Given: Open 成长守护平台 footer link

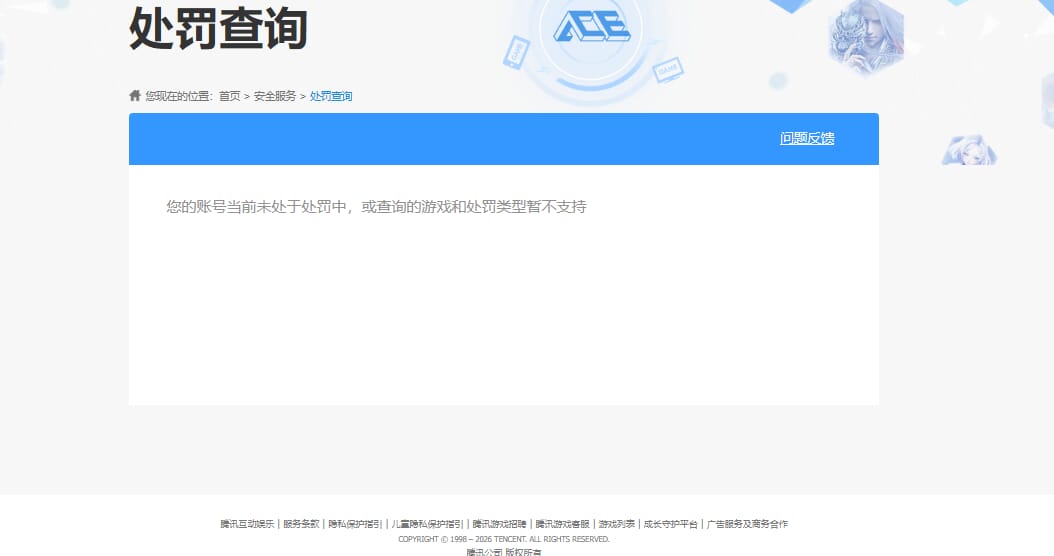Looking at the screenshot, I should 670,524.
